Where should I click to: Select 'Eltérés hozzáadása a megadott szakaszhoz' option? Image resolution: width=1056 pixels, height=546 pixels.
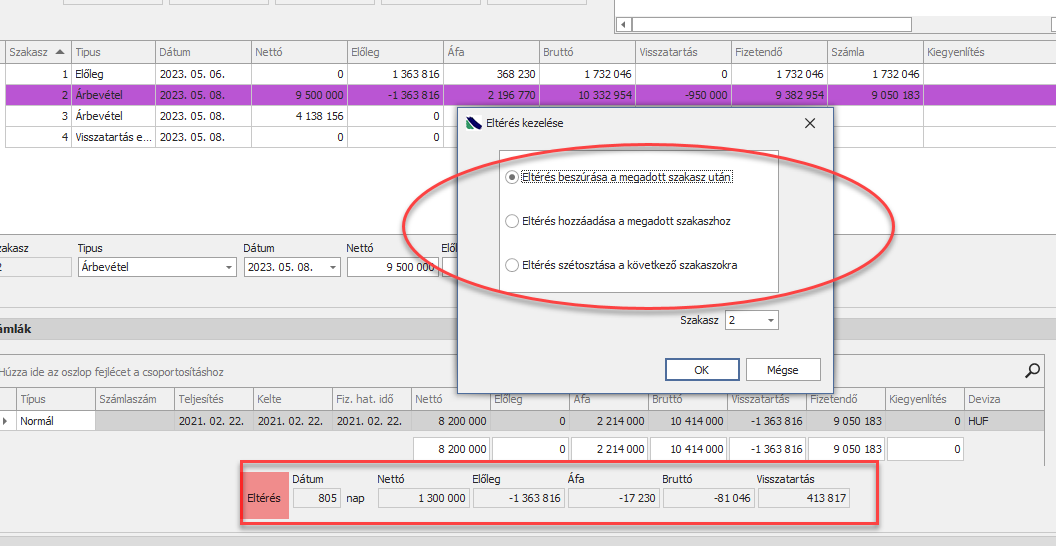tap(513, 221)
